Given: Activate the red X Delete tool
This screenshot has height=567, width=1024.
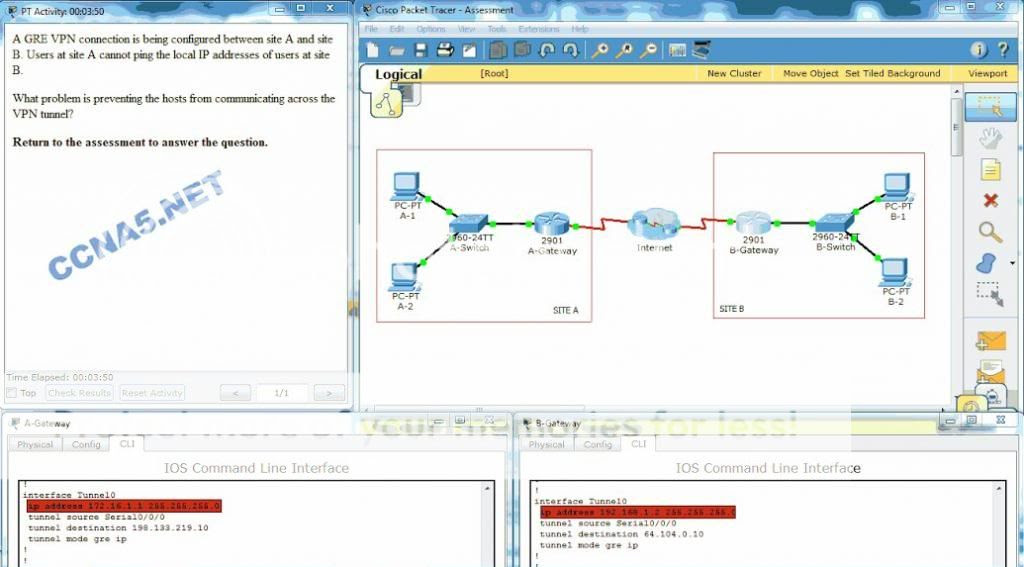Looking at the screenshot, I should coord(991,201).
